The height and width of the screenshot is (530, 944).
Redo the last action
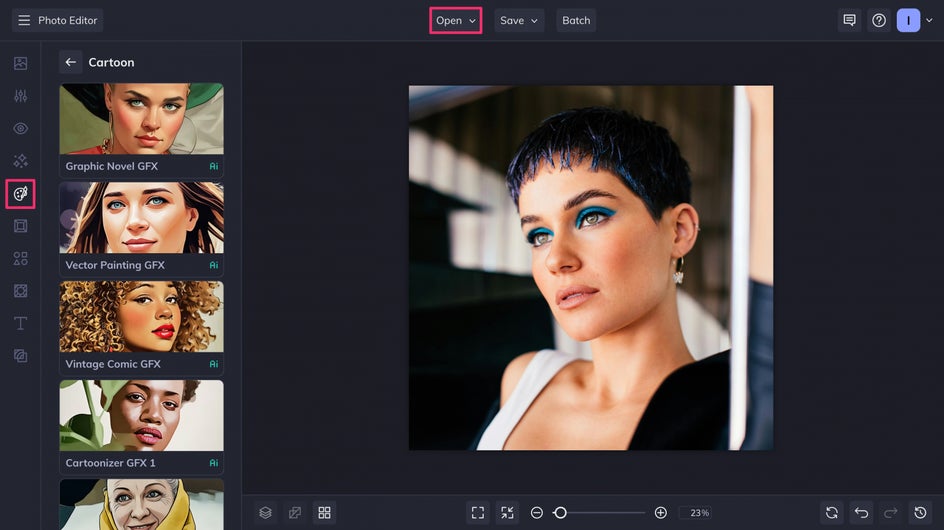click(x=891, y=513)
